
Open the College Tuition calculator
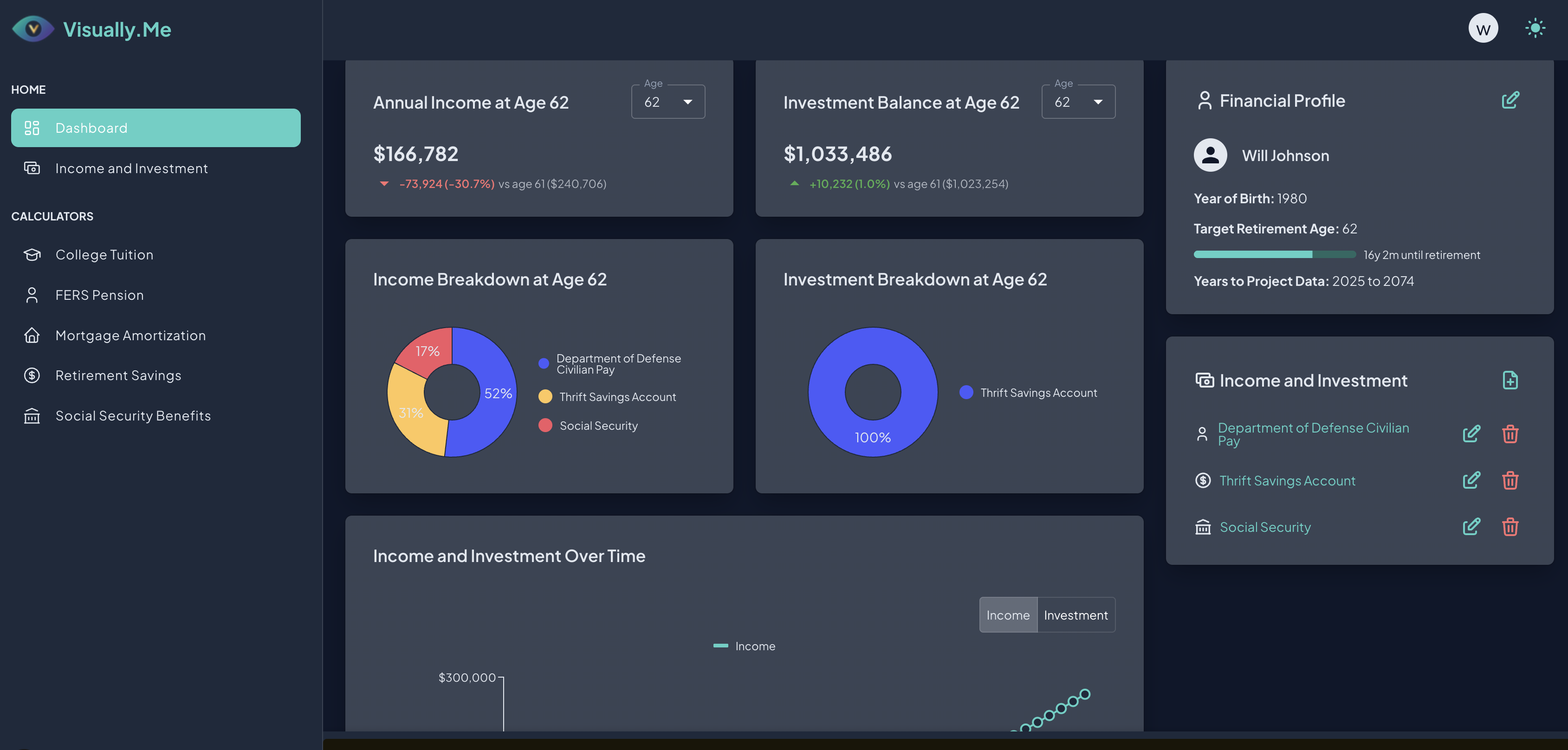(104, 254)
